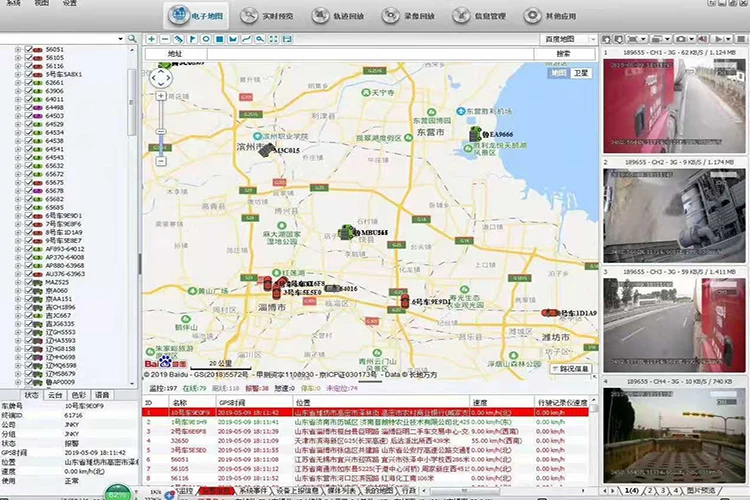
Task: Toggle checkbox for vehicle 56051
Action: tap(29, 49)
